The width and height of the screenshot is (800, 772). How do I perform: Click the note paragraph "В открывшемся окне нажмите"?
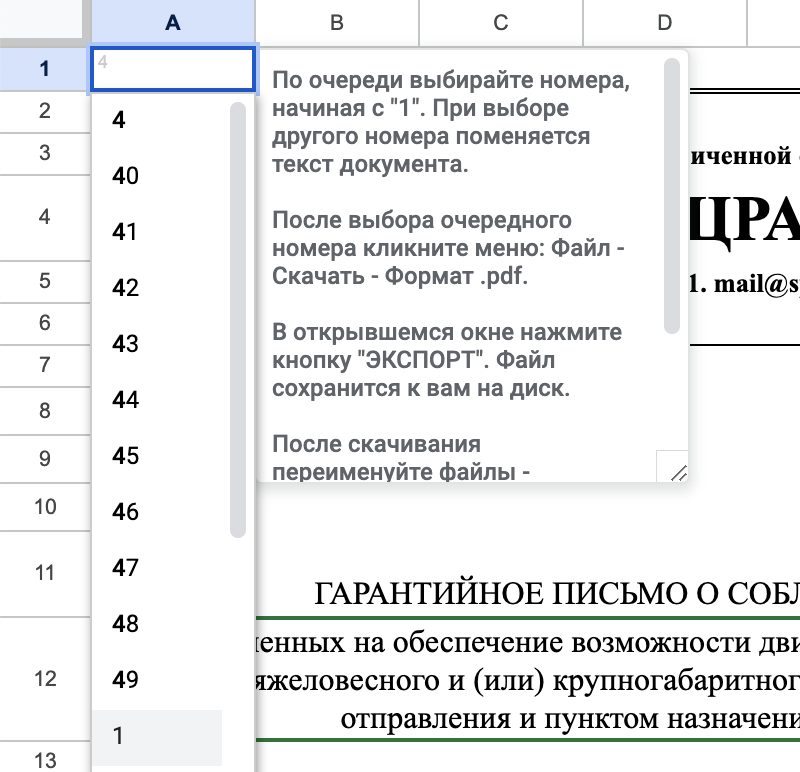tap(447, 360)
